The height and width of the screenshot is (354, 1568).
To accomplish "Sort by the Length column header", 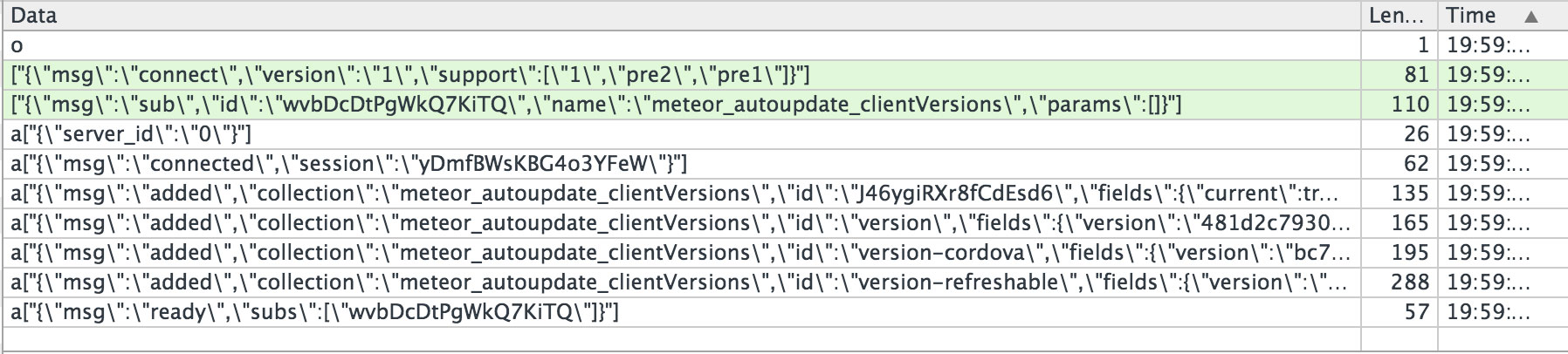I will point(1400,16).
